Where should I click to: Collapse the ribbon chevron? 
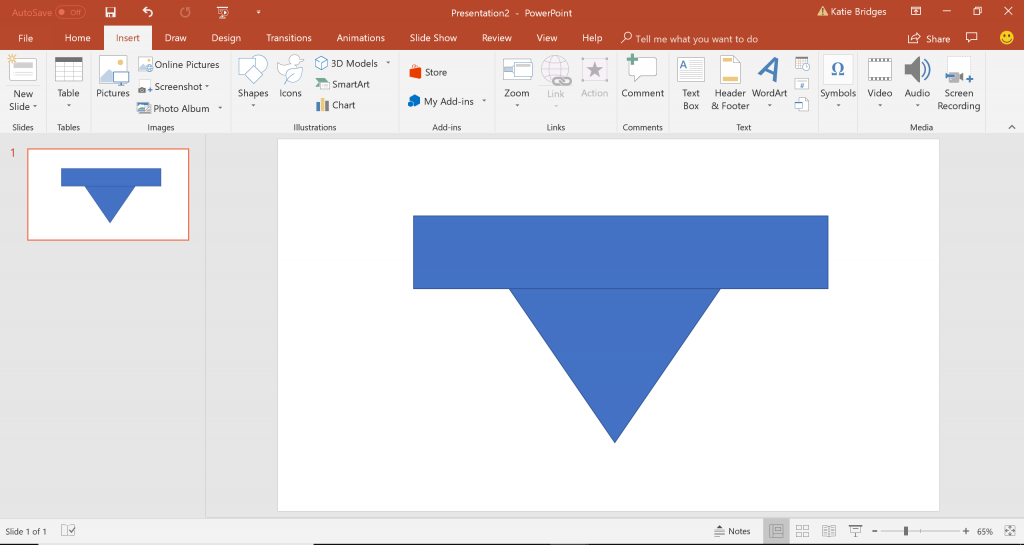click(x=1012, y=127)
